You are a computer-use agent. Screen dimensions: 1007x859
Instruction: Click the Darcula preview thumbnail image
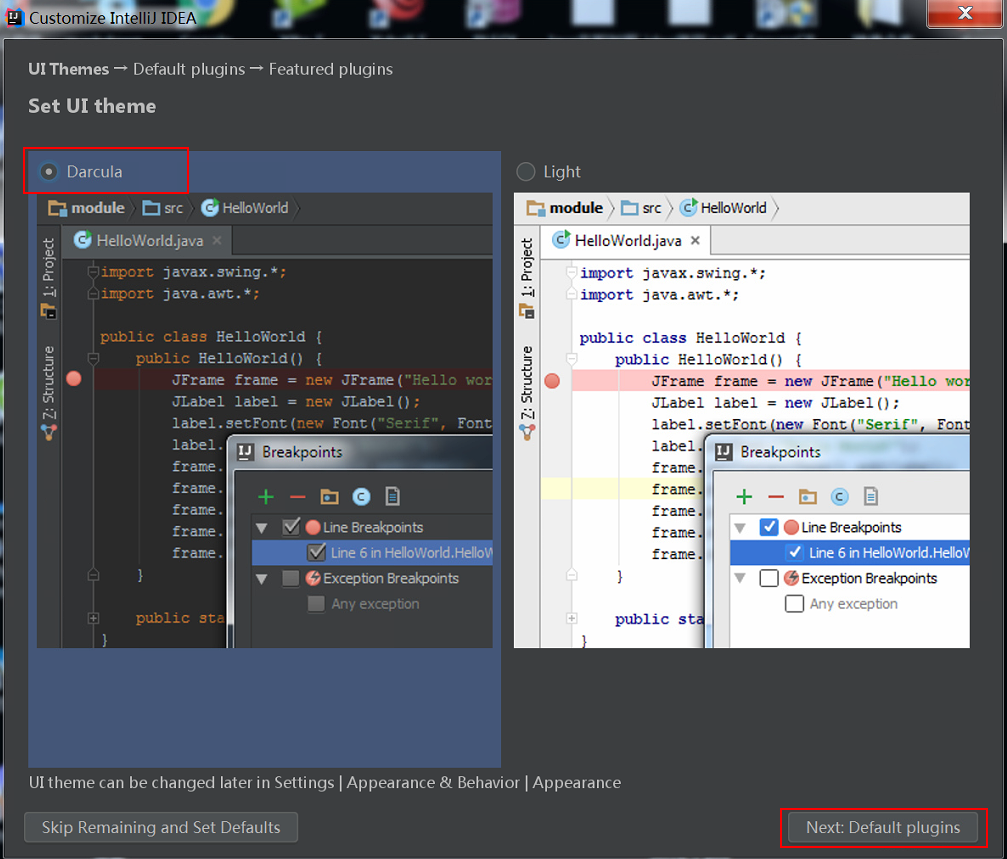(x=265, y=420)
